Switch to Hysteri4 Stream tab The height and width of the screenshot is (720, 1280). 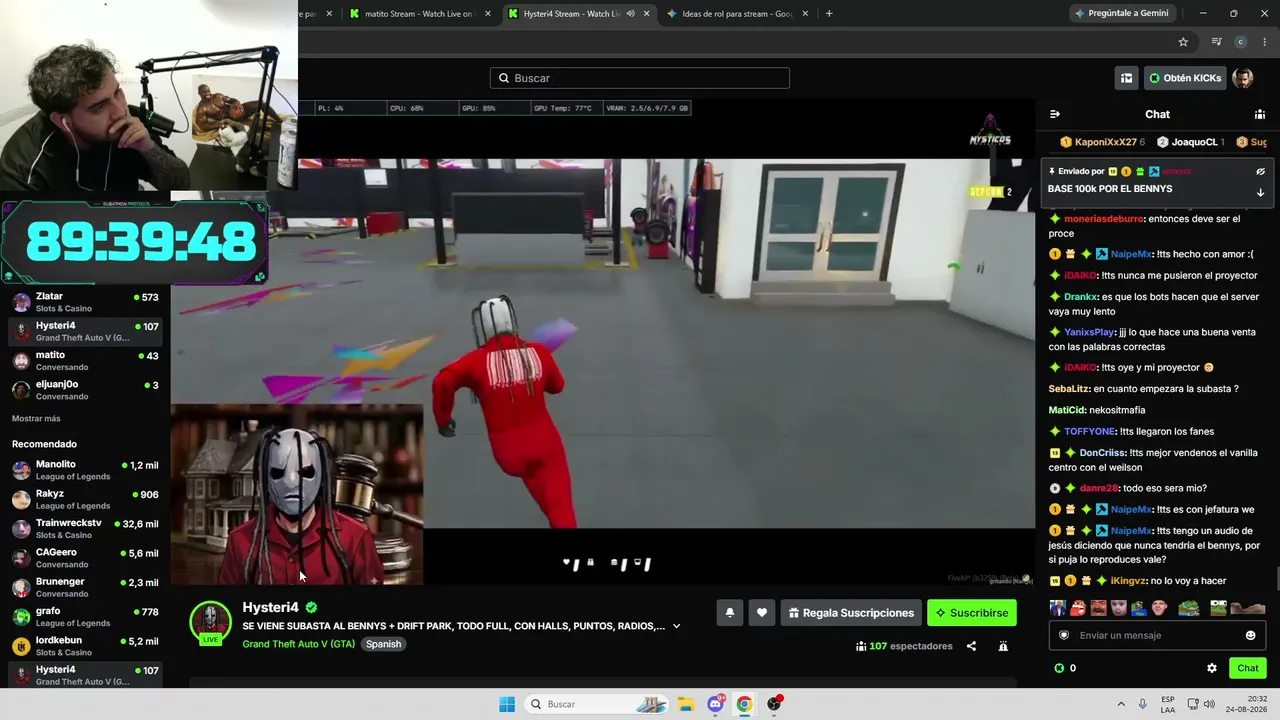click(565, 14)
